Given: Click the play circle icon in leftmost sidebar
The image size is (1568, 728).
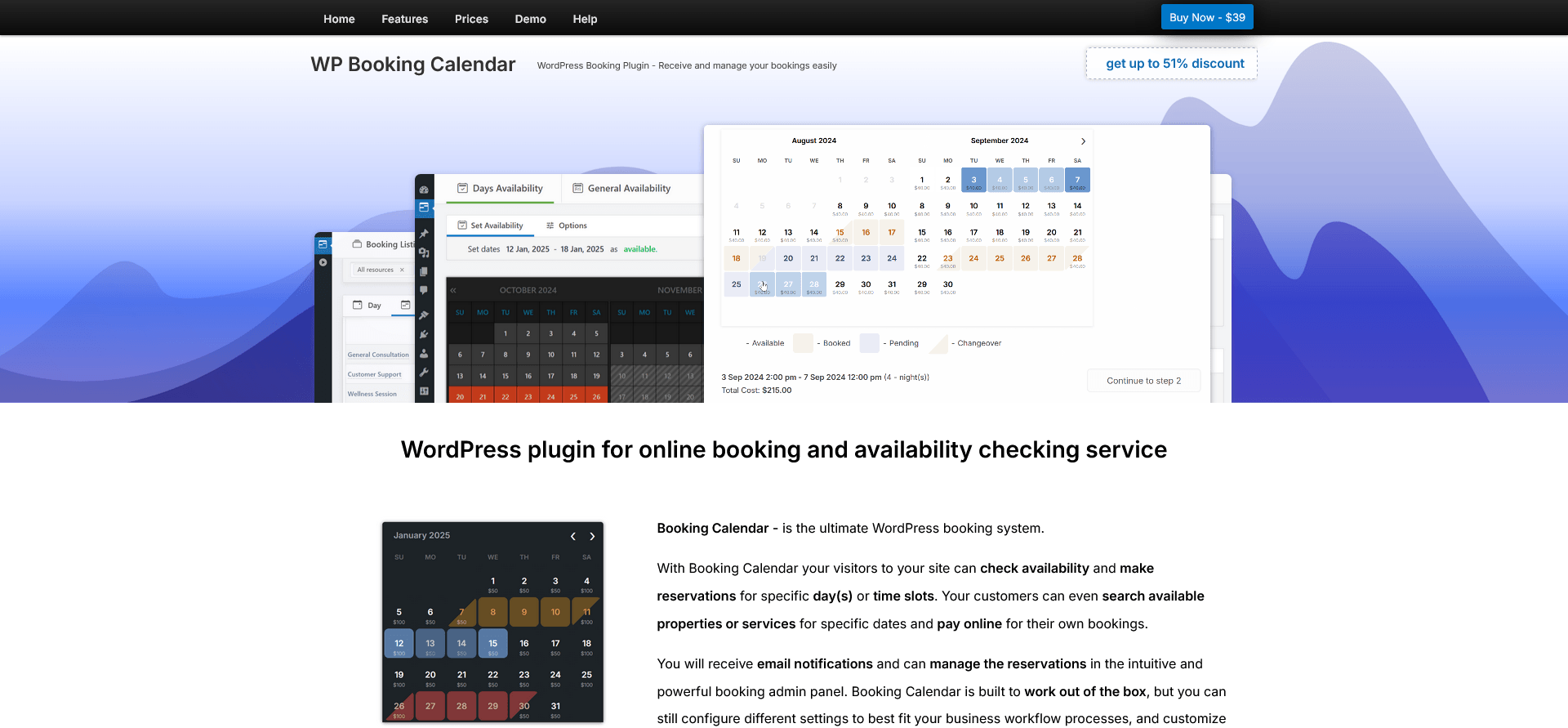Looking at the screenshot, I should point(323,262).
